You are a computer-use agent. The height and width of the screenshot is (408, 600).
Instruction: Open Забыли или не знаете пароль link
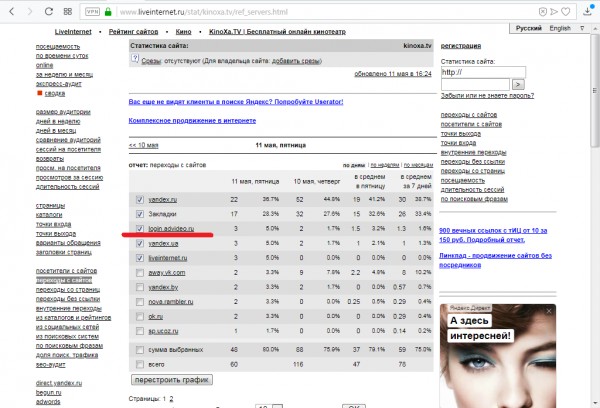487,96
